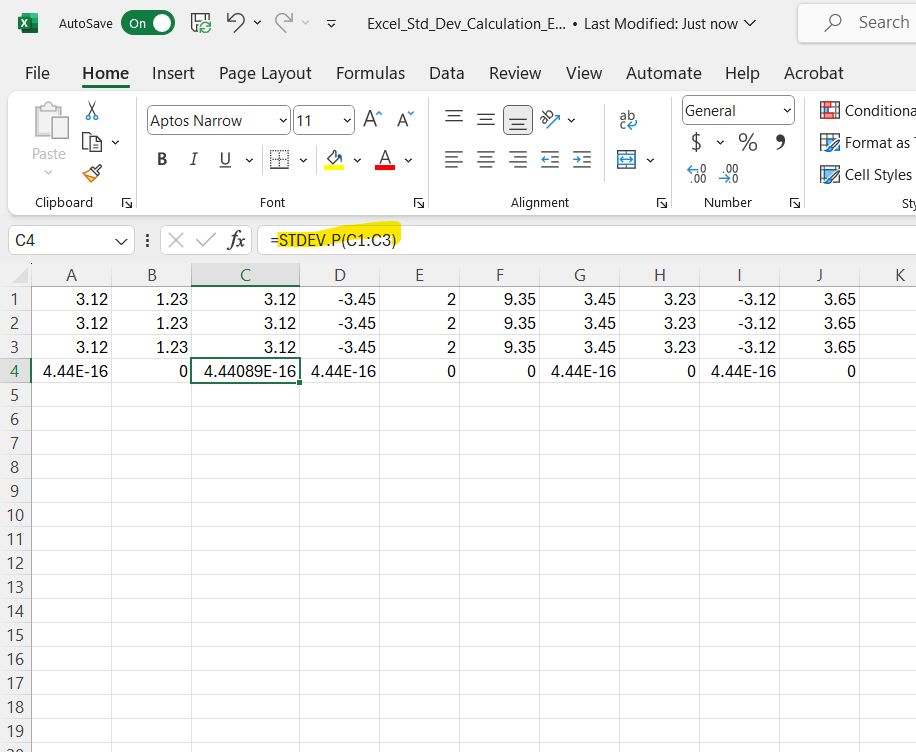
Task: Click the Format Painter brush
Action: [92, 173]
